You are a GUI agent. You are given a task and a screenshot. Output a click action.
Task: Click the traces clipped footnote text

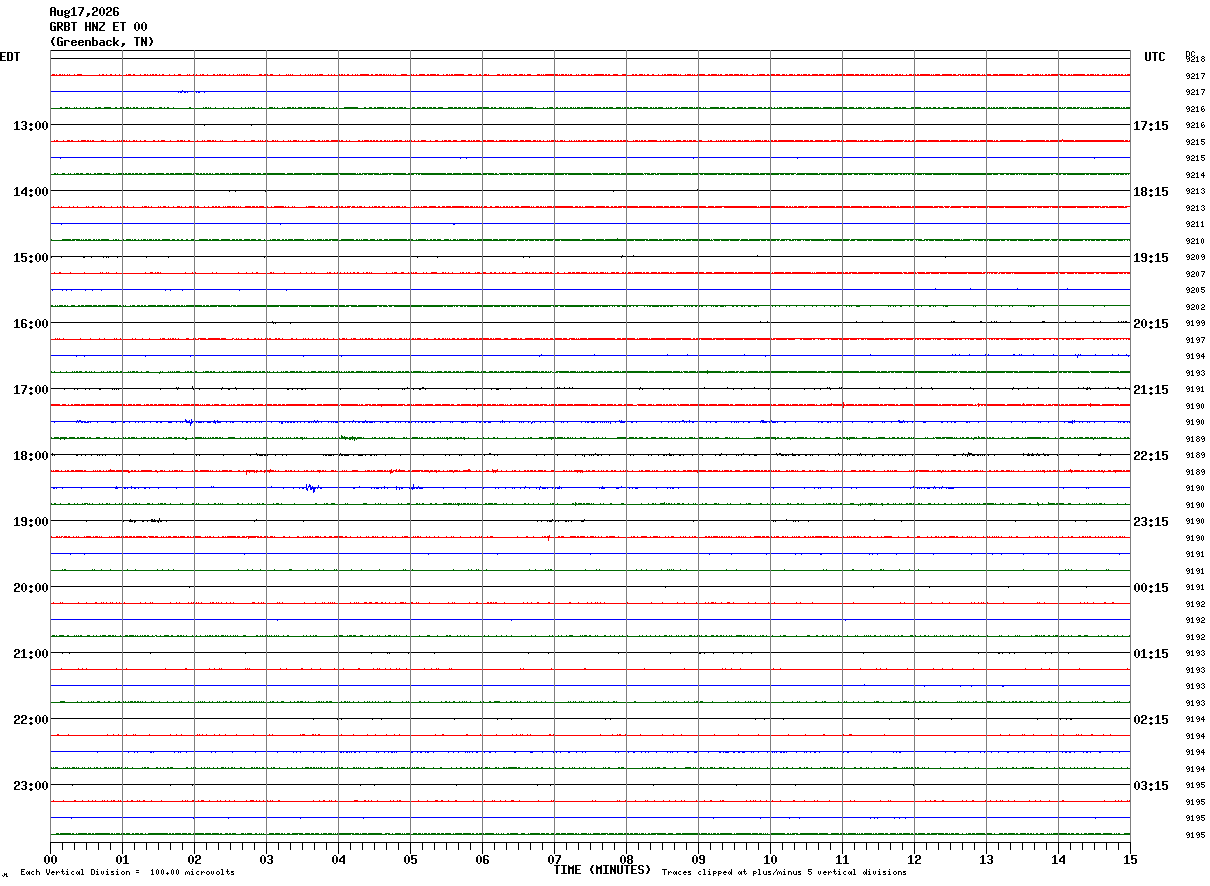(x=784, y=873)
